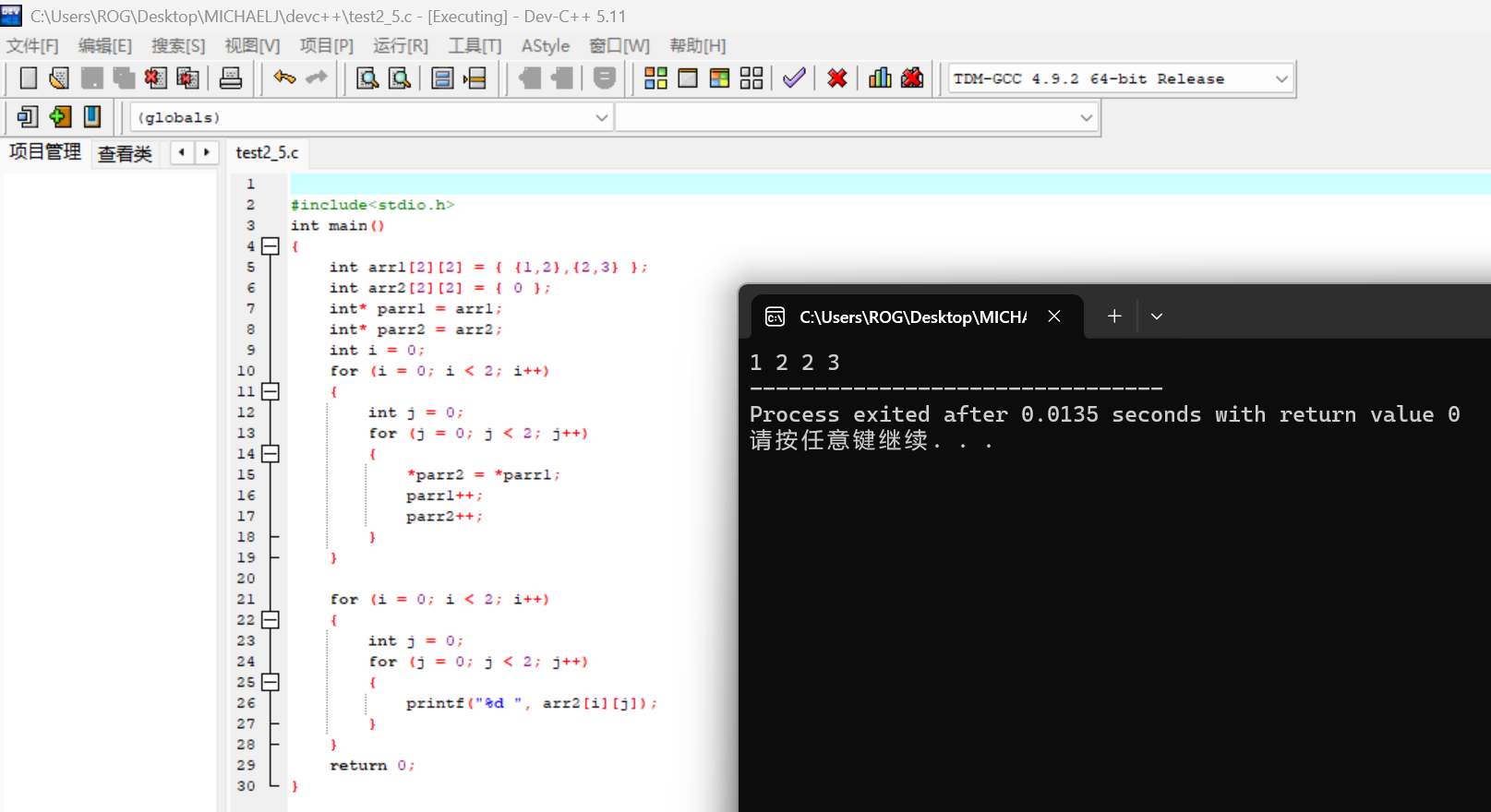Collapse the code fold at line 11
The width and height of the screenshot is (1491, 812).
[271, 391]
